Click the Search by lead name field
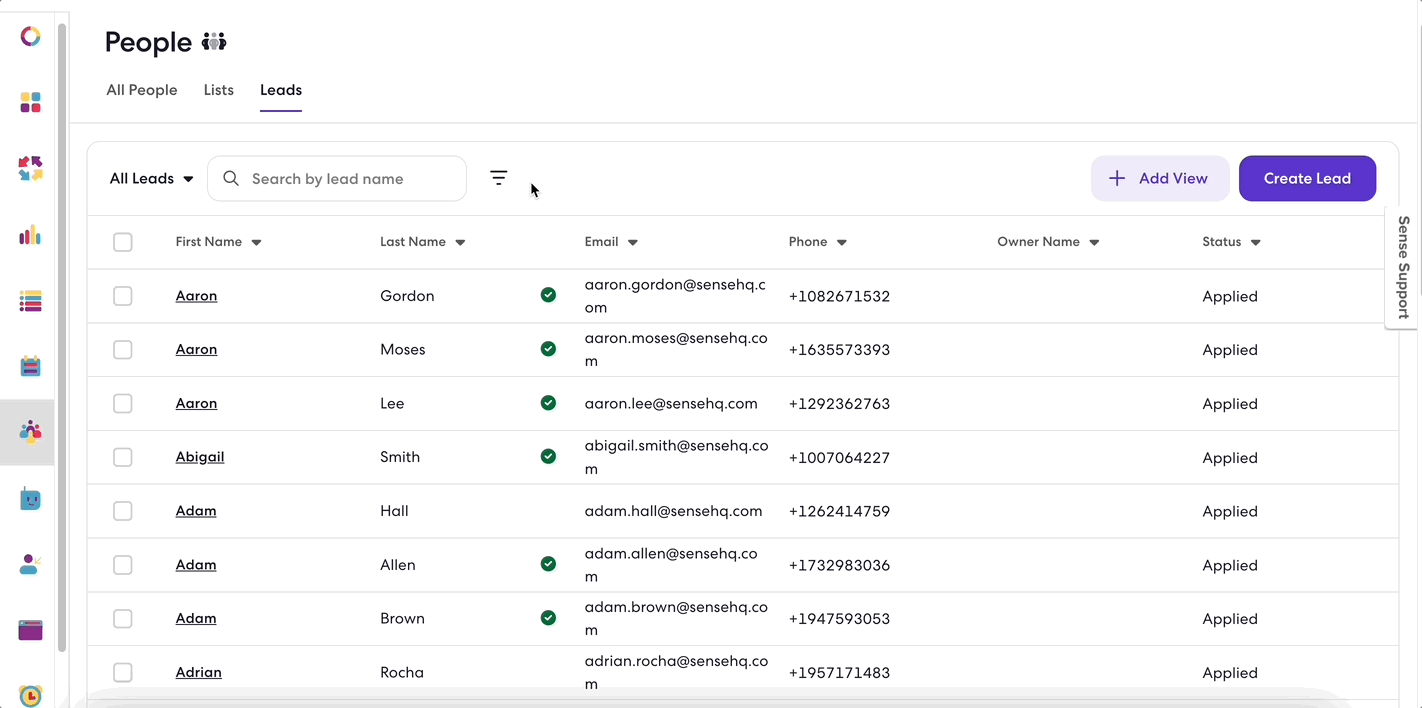Image resolution: width=1422 pixels, height=708 pixels. 337,178
